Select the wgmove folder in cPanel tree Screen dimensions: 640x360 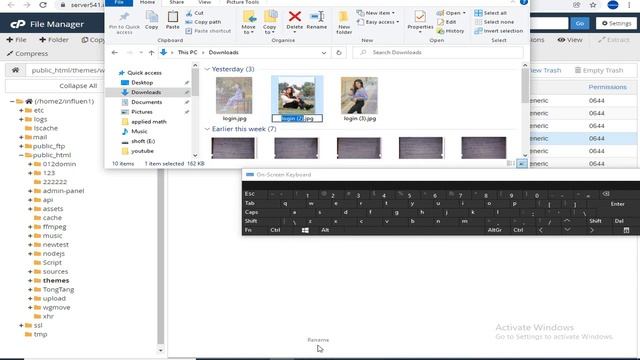click(x=56, y=307)
